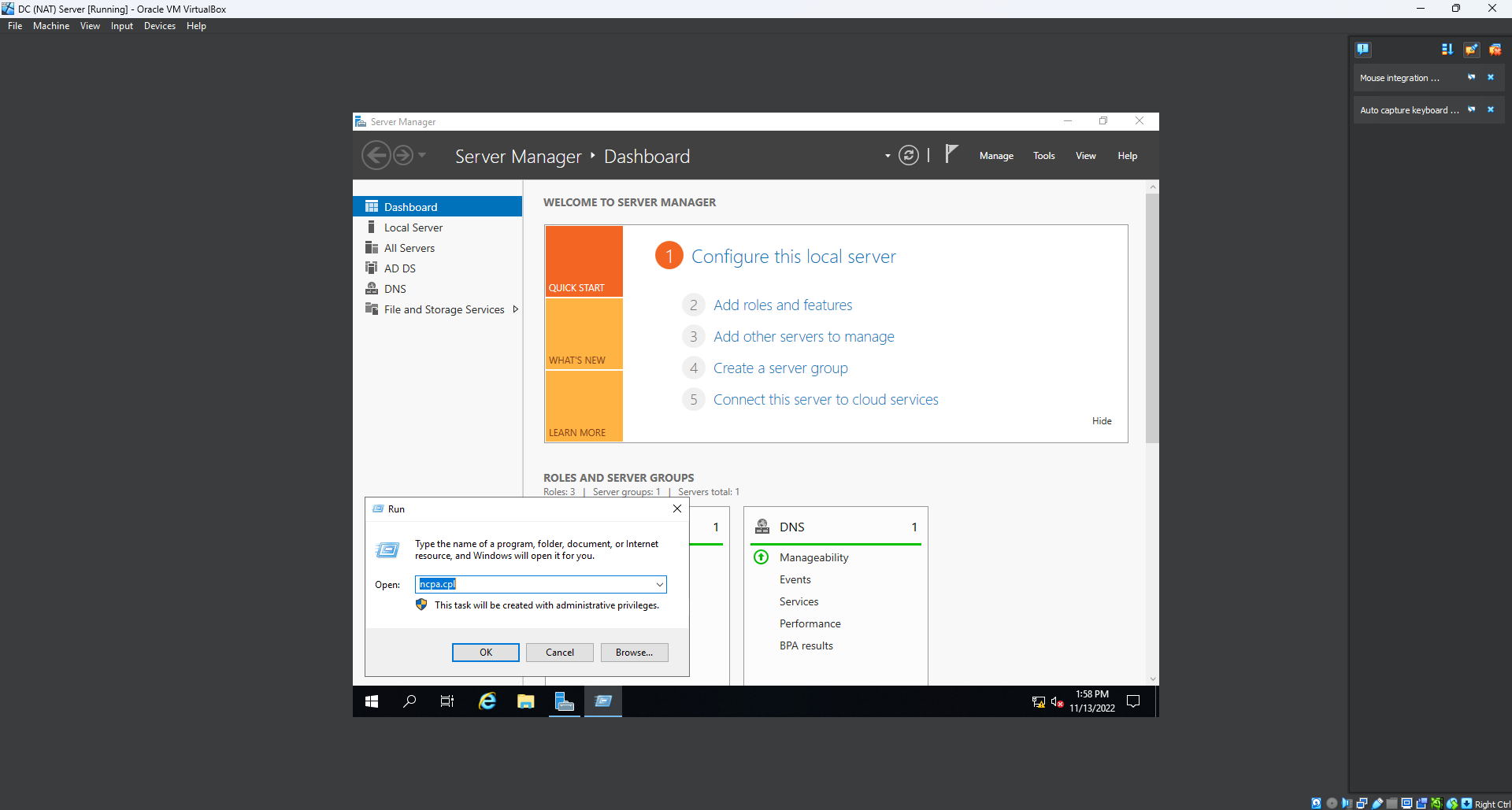Click the Server Manager back navigation arrow
The width and height of the screenshot is (1512, 810).
(376, 155)
